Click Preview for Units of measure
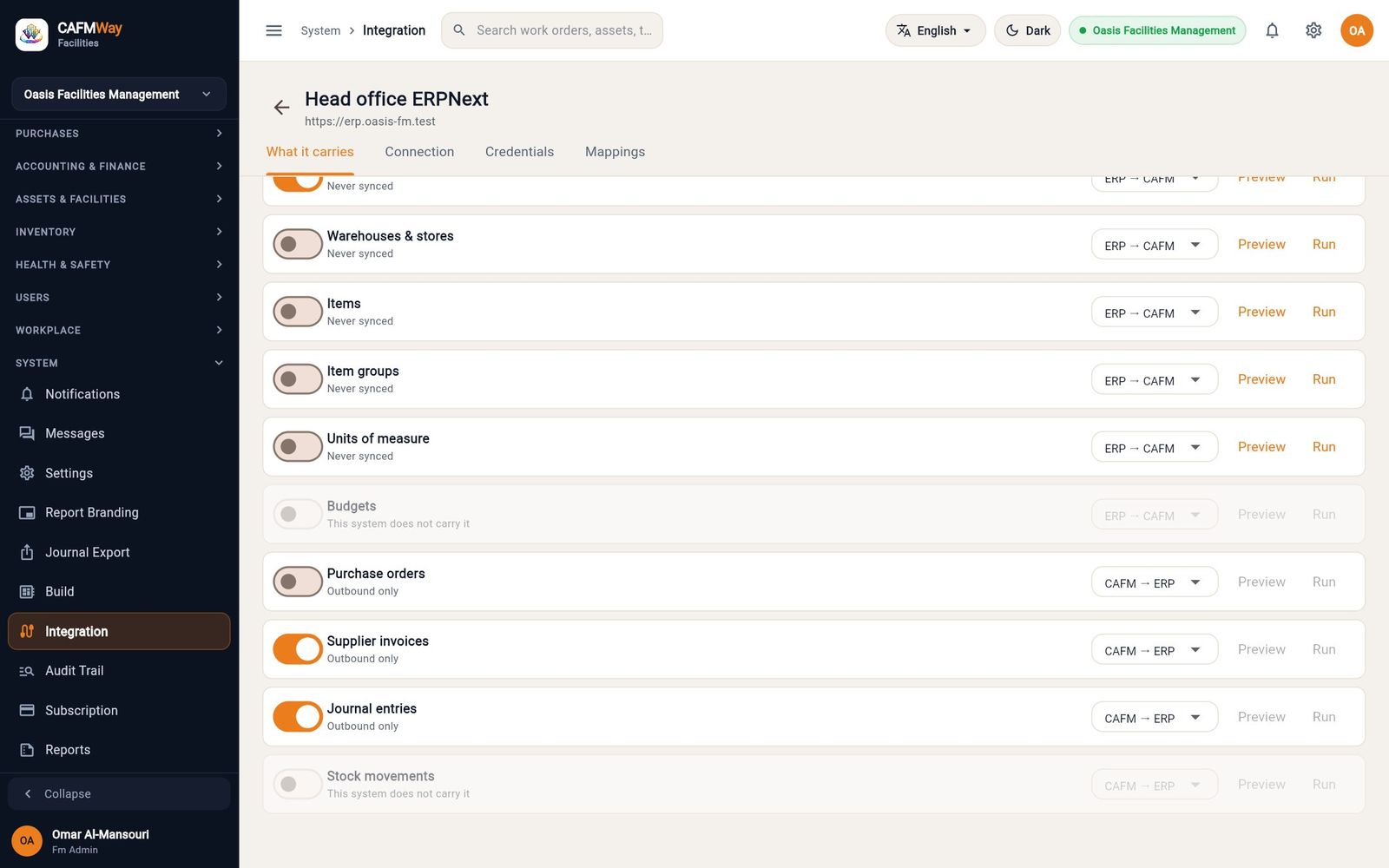Image resolution: width=1389 pixels, height=868 pixels. click(x=1261, y=447)
